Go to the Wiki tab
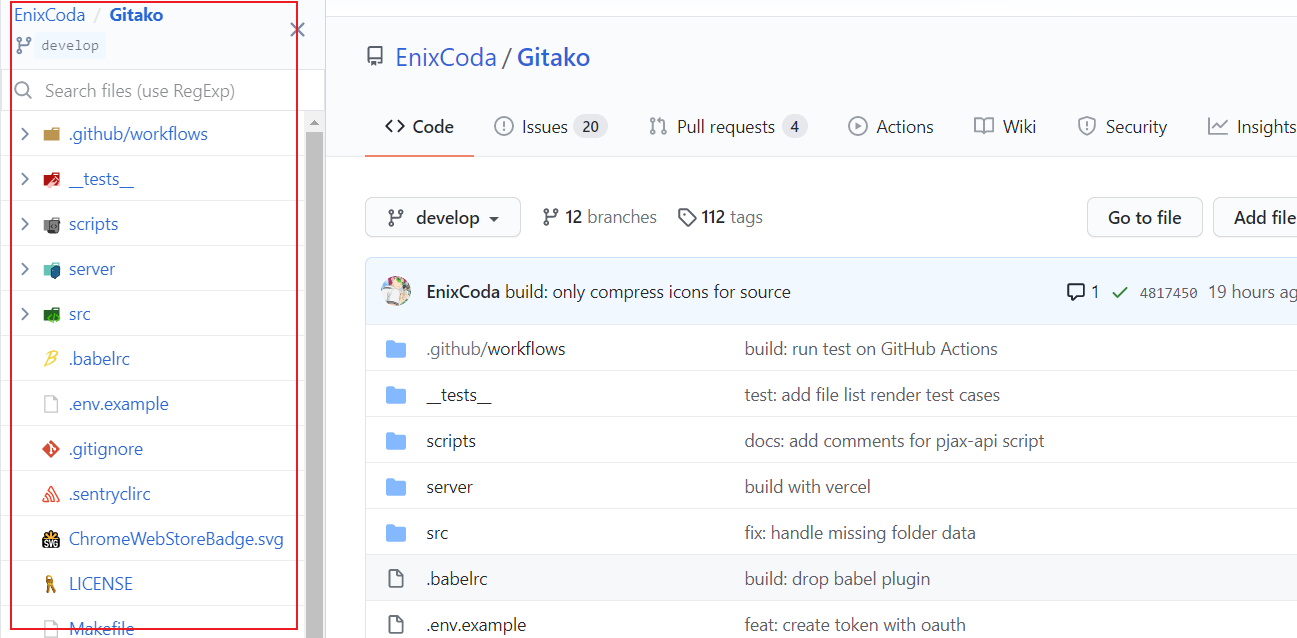The image size is (1297, 638). pyautogui.click(x=1005, y=127)
